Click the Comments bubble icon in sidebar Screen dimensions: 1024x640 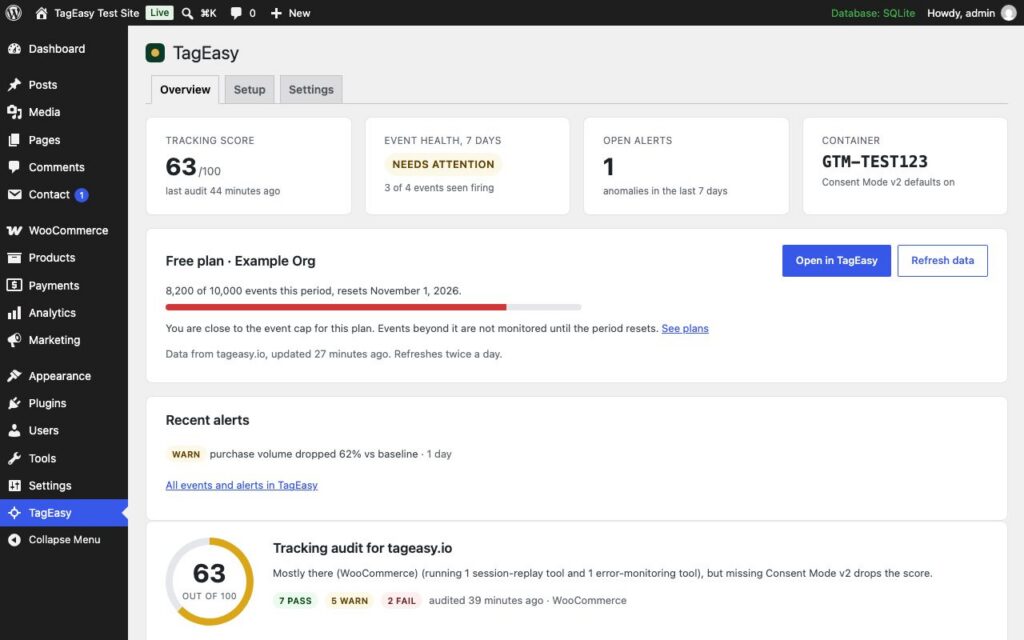point(14,167)
